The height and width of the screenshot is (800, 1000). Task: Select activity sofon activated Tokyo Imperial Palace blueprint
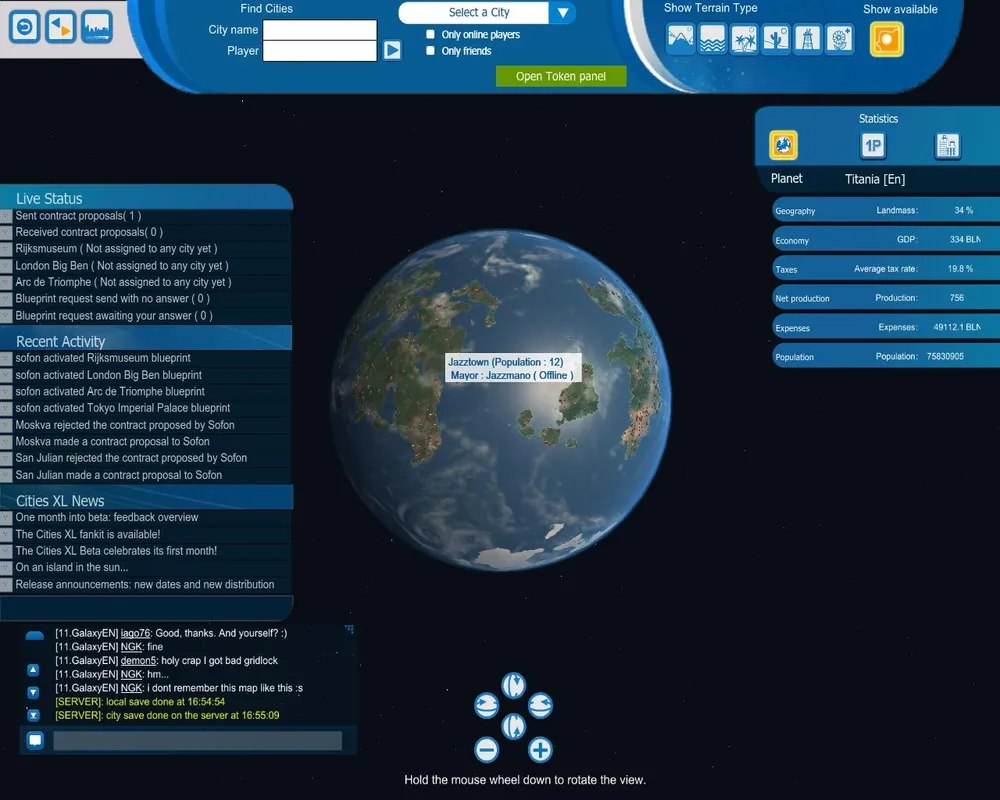(123, 408)
